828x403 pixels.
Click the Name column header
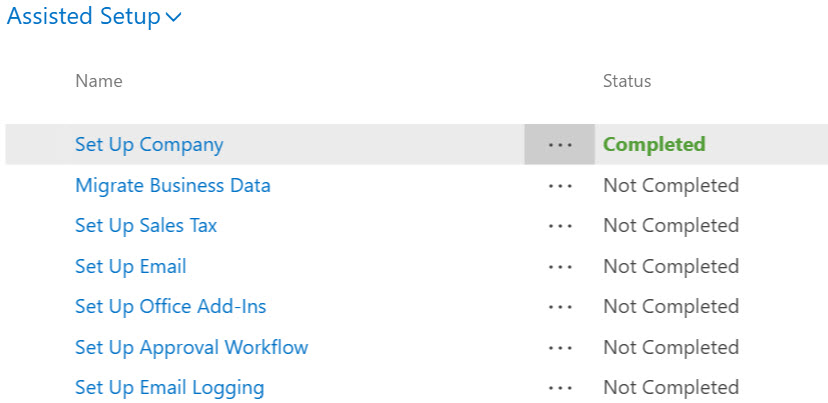(99, 81)
